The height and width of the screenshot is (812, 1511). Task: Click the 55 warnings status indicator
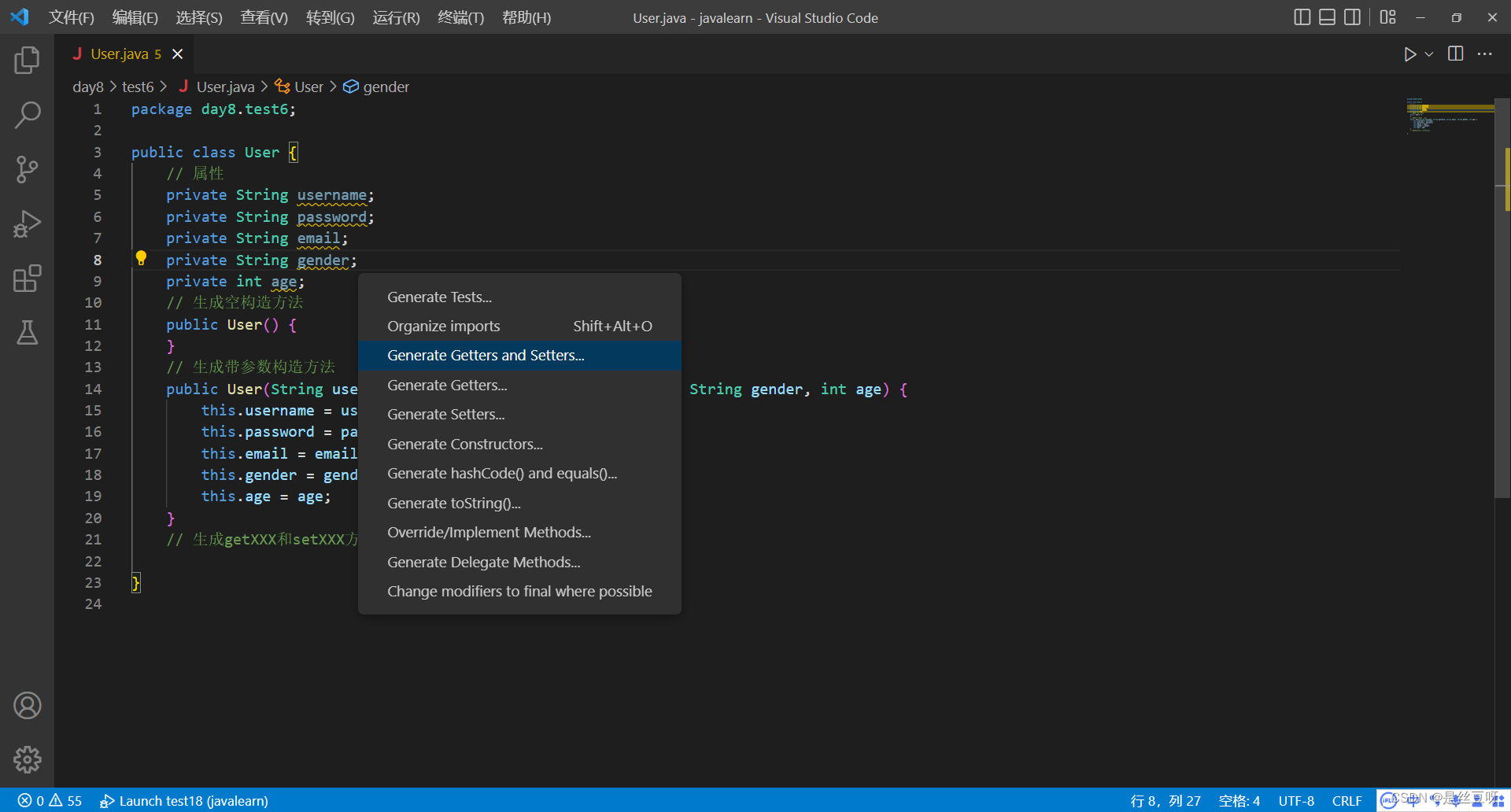69,800
